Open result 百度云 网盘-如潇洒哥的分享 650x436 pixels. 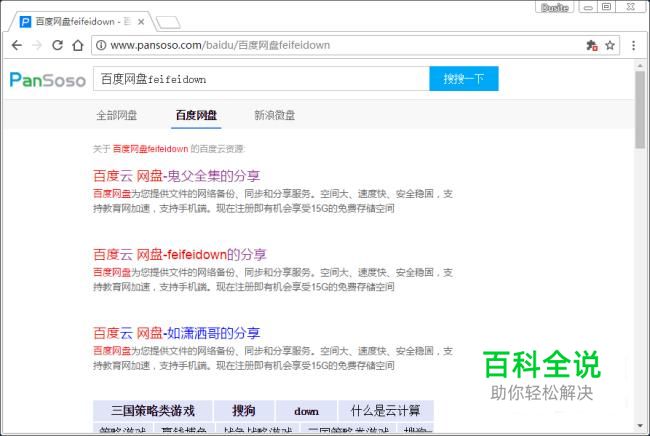[x=177, y=333]
